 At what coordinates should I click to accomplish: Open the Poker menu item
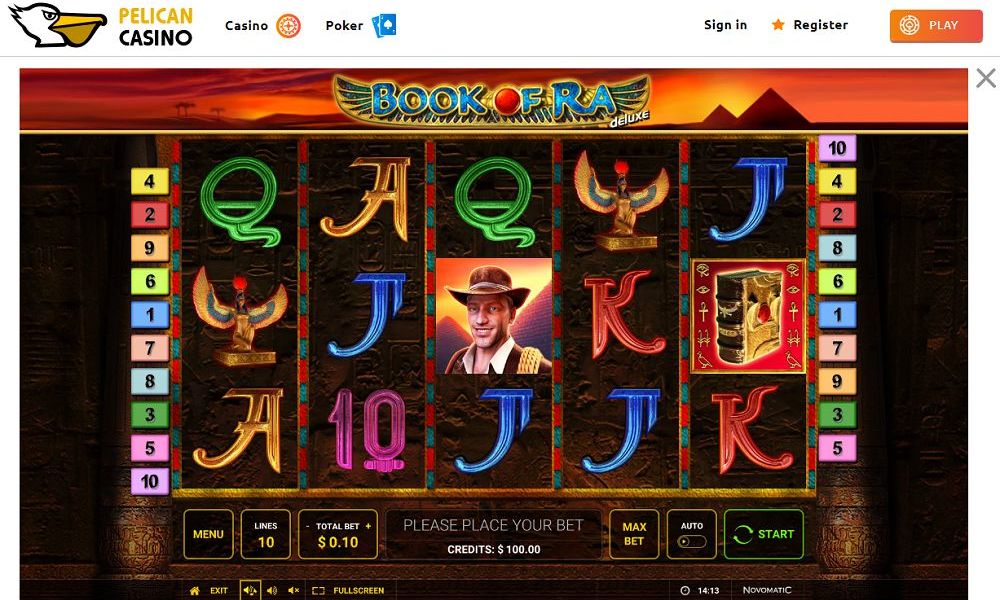(x=344, y=26)
